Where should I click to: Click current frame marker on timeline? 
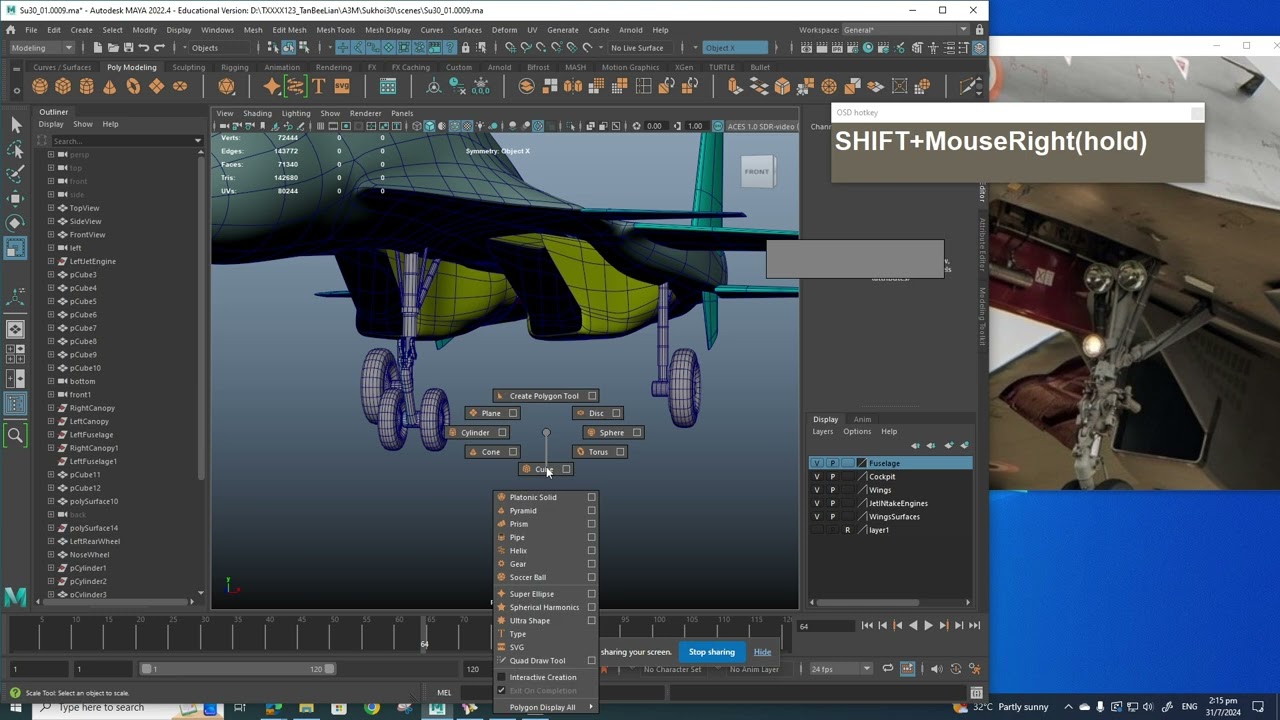[x=424, y=634]
